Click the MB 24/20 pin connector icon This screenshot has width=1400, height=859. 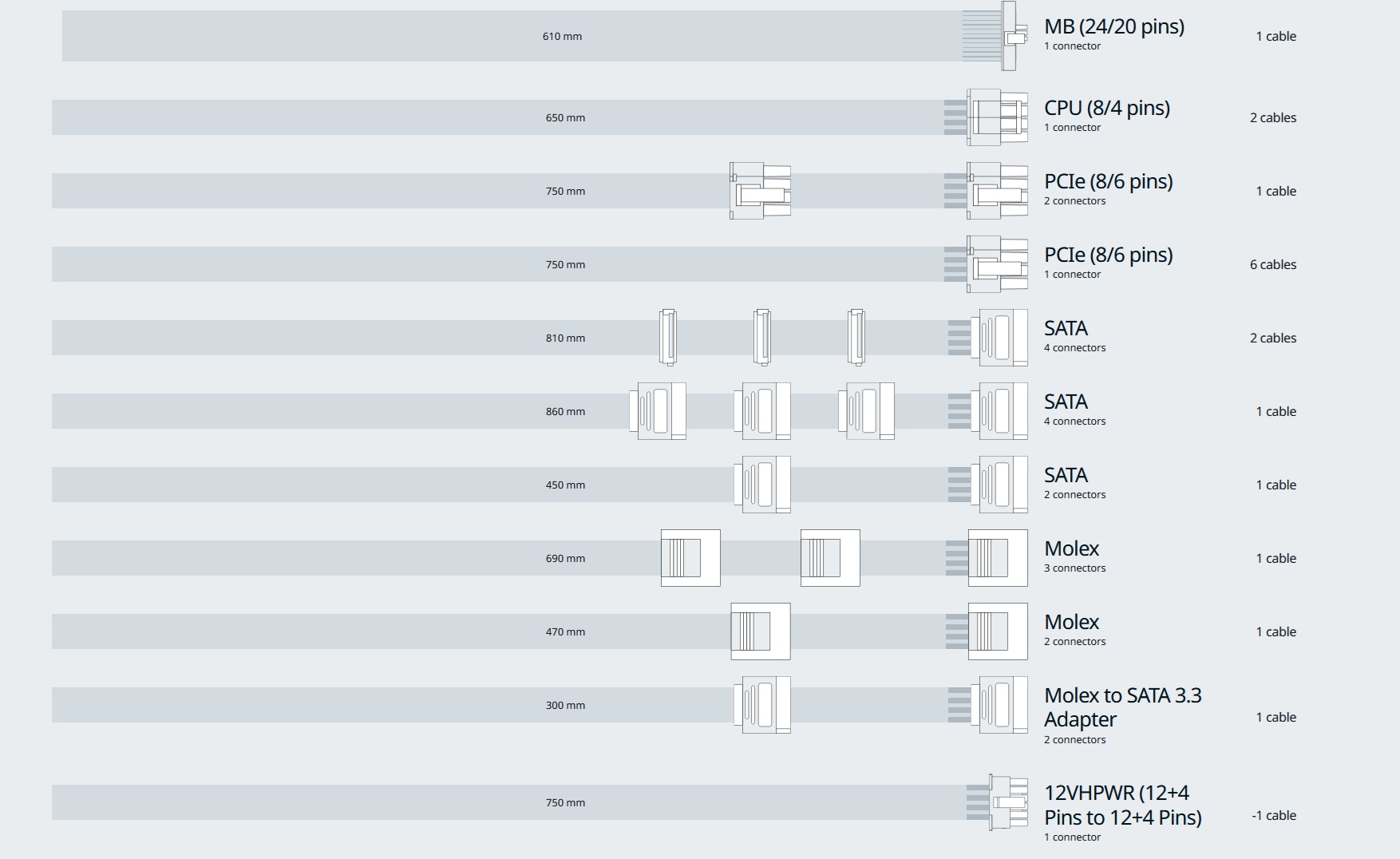(x=1009, y=36)
